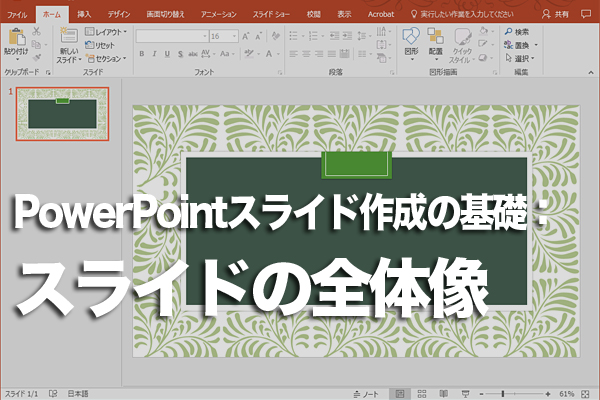
Task: Click the Paste (貼り付け) icon
Action: [16, 37]
